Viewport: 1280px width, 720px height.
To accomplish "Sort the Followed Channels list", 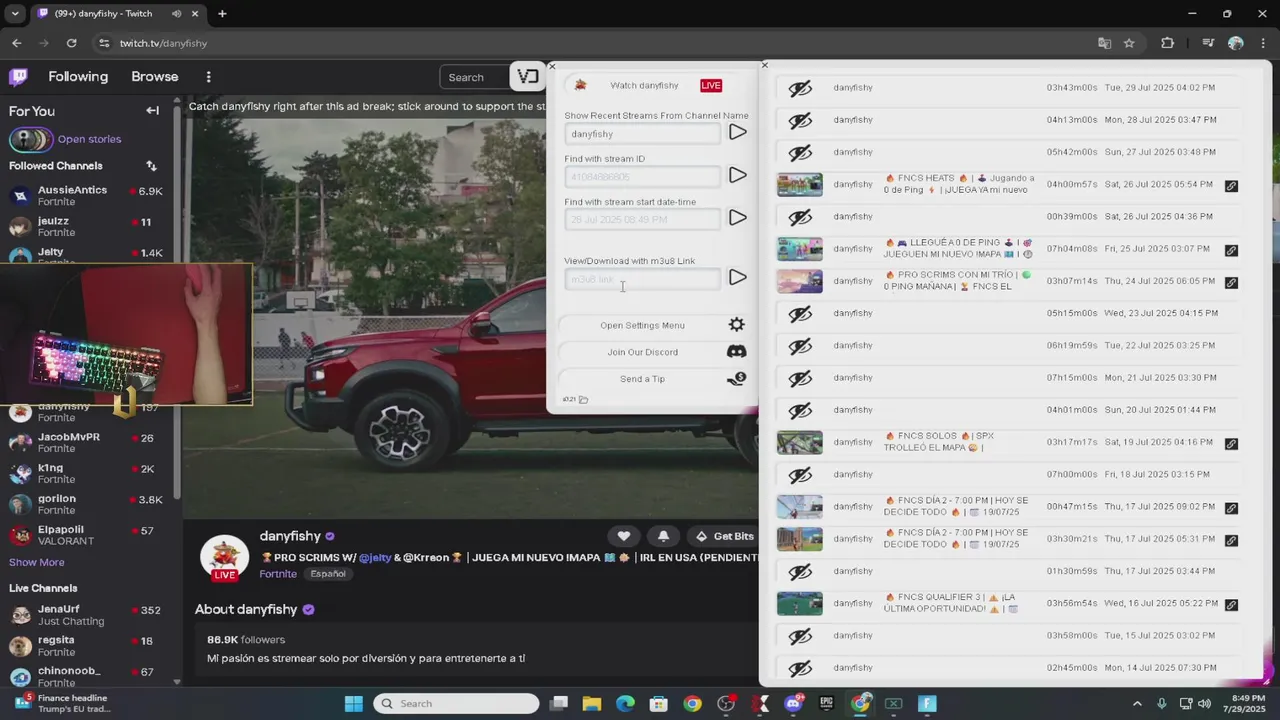I will click(x=151, y=166).
